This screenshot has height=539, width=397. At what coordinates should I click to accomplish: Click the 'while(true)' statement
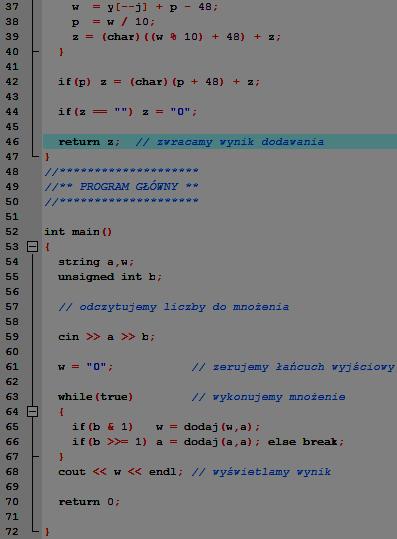point(95,397)
